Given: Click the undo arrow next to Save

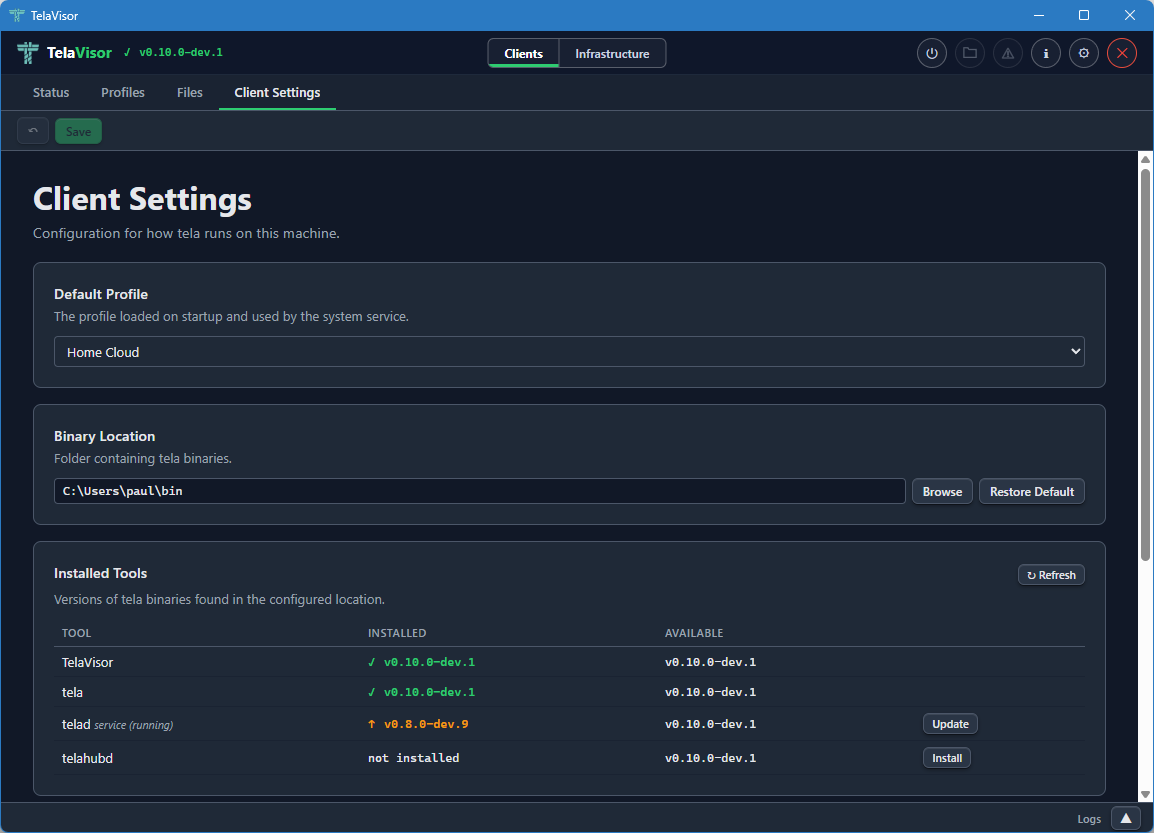Looking at the screenshot, I should 32,130.
